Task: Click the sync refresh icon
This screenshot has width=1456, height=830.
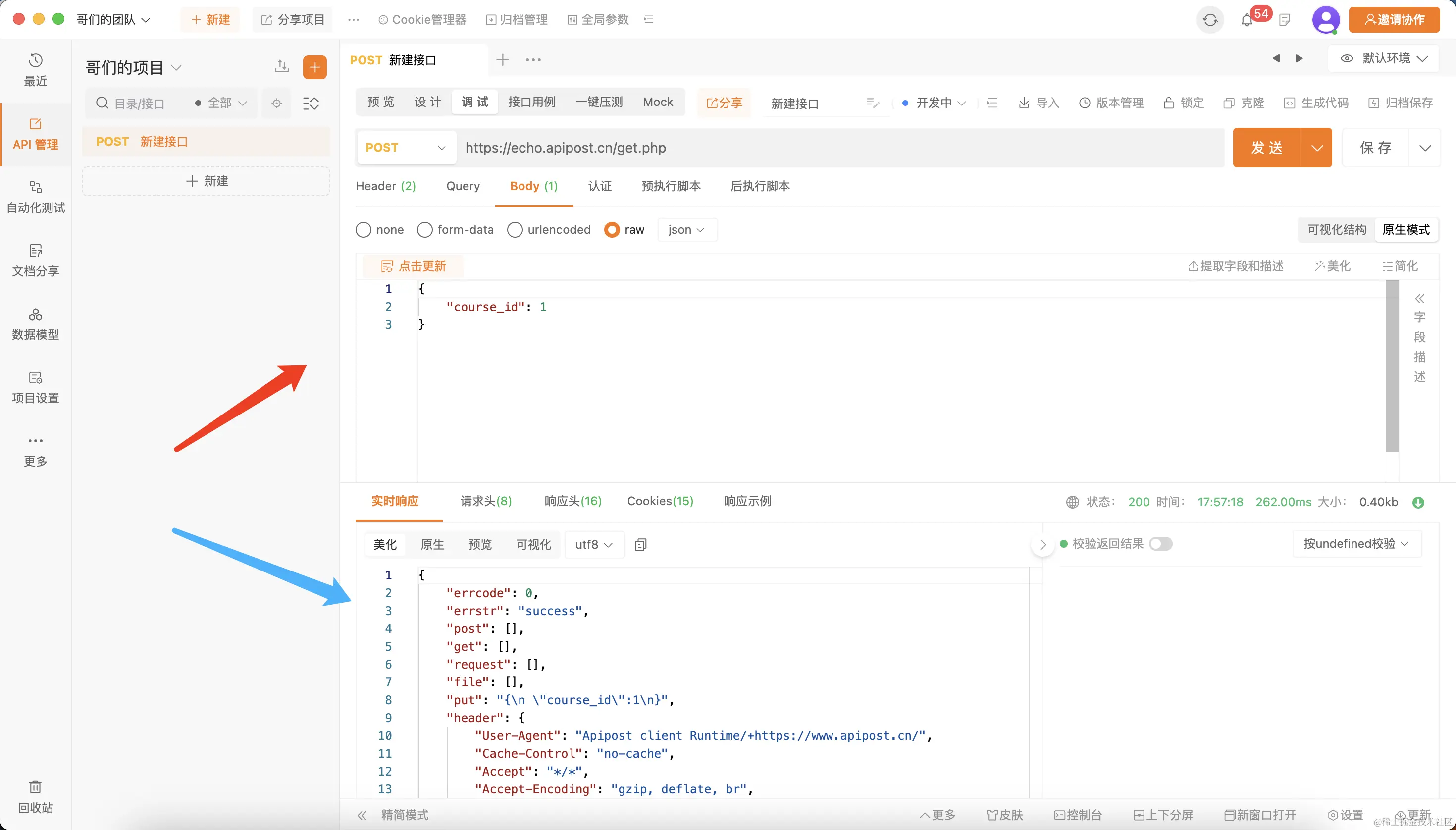Action: coord(1210,20)
